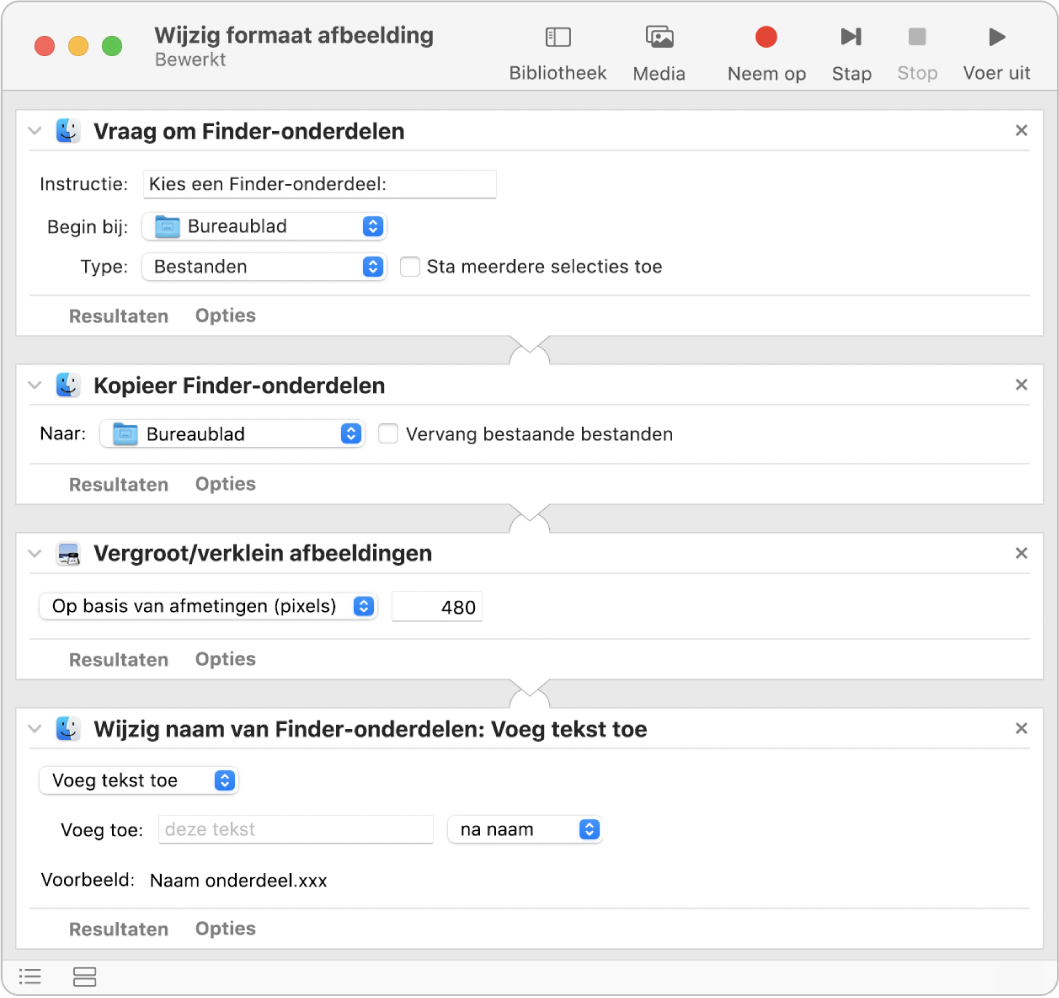Show Resultaten for Kopieer Finder-onderdelen
Screen dimensions: 1059x998
[118, 484]
